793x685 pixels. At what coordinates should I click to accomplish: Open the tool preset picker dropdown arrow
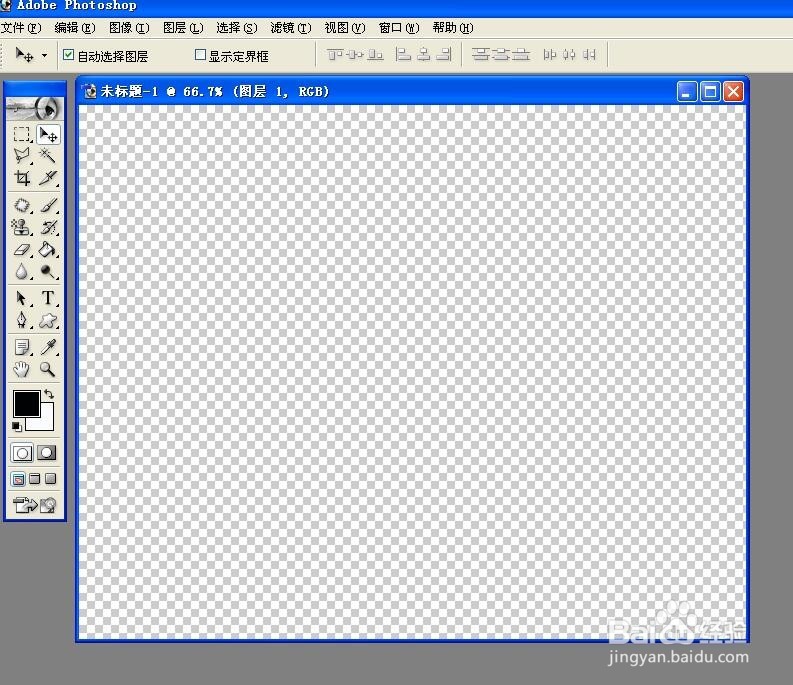tap(45, 55)
